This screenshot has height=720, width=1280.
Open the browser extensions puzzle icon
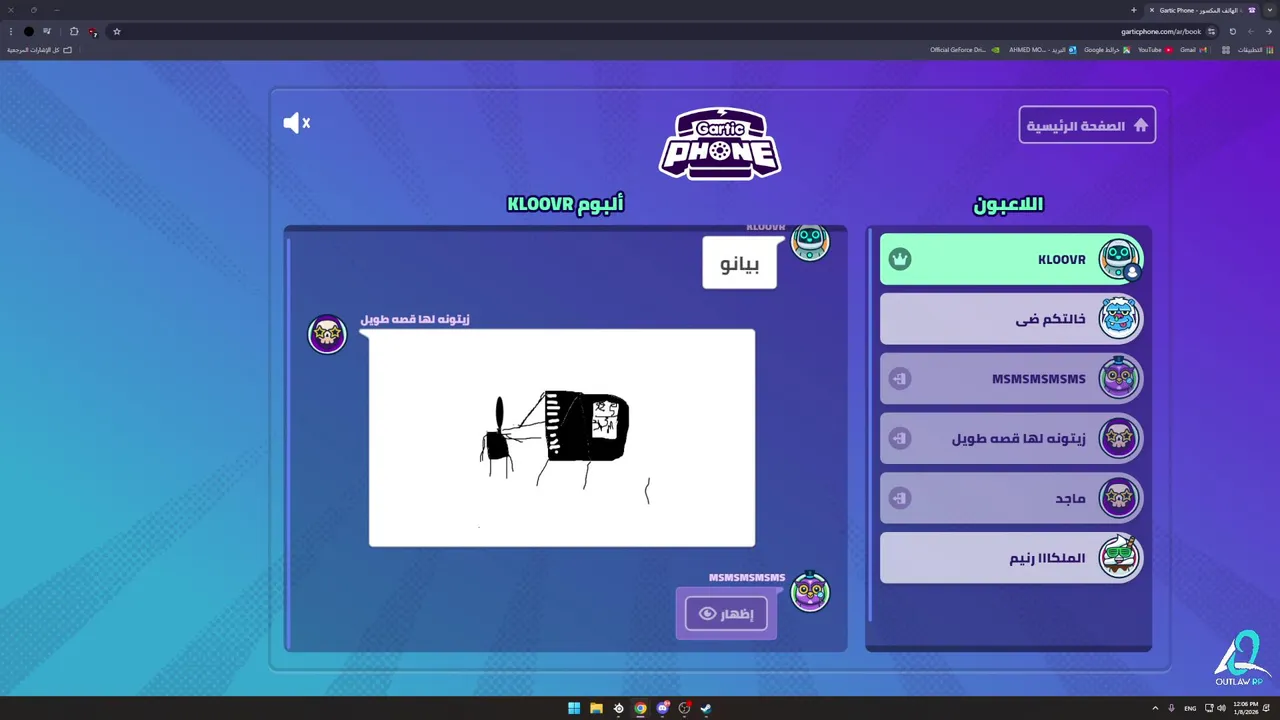(74, 31)
